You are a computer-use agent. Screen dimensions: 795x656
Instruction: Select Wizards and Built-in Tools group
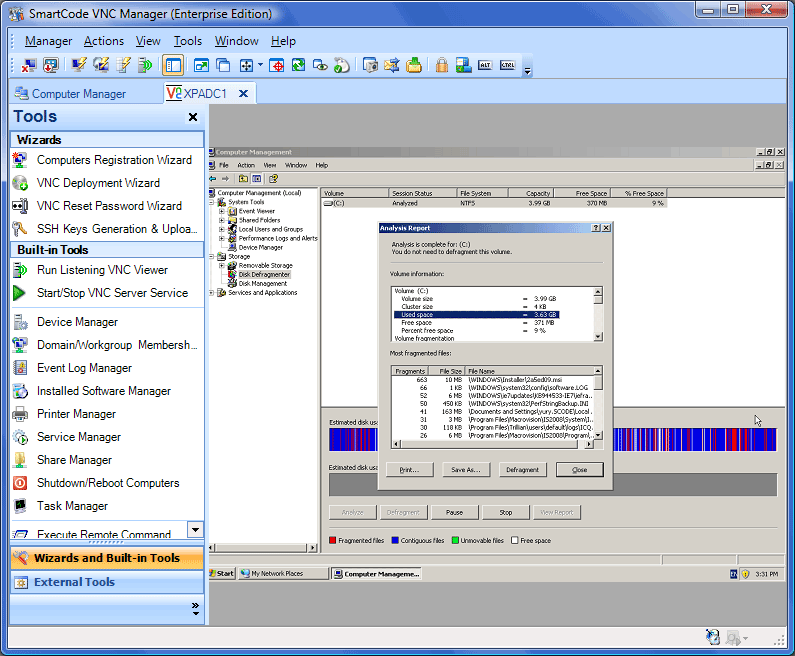point(107,558)
